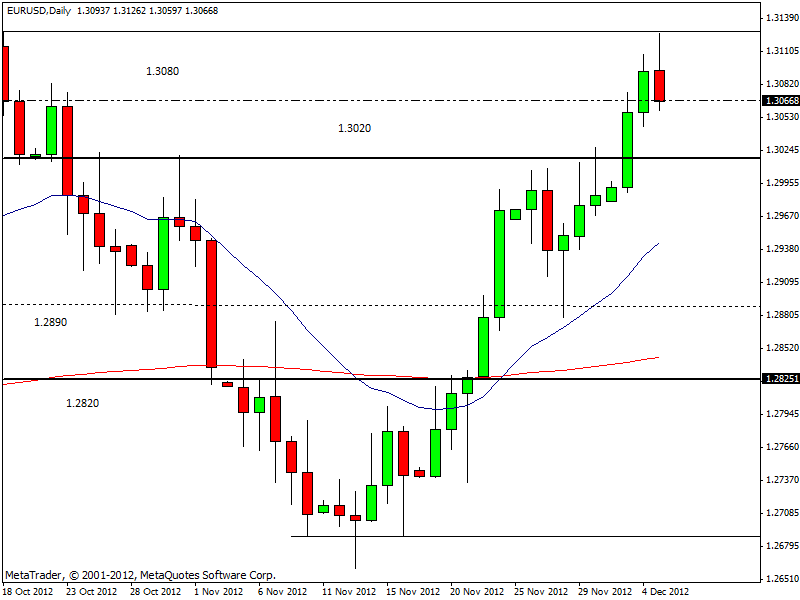Click the 1.26510 price axis label
Viewport: 800px width, 600px height.
click(780, 578)
